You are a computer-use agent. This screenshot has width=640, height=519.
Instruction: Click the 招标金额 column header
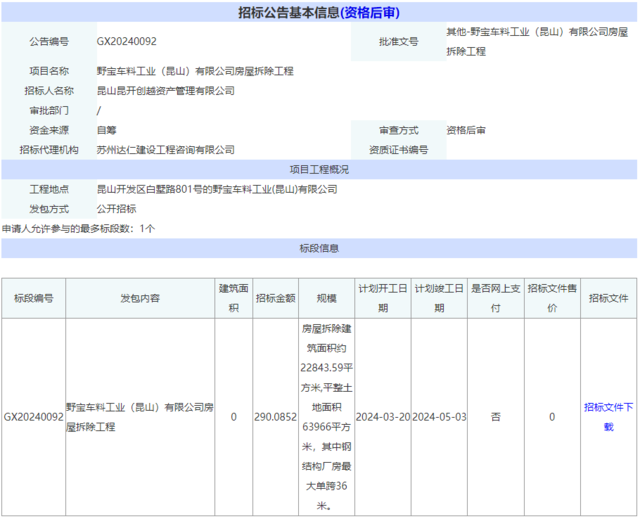(275, 298)
